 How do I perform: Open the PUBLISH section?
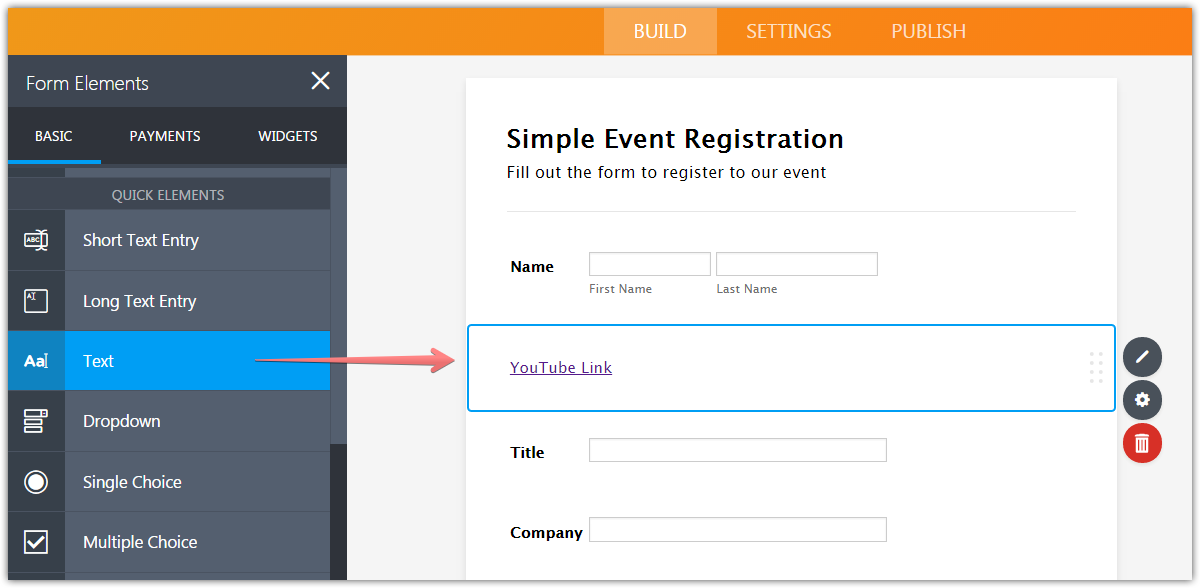click(927, 31)
